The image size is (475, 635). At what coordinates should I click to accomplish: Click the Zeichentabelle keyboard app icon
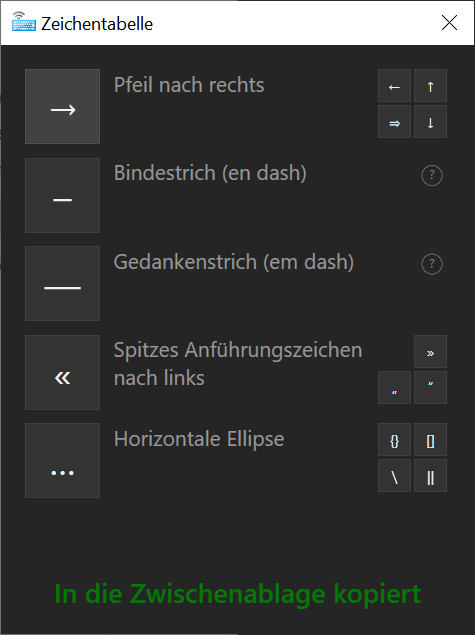[23, 22]
